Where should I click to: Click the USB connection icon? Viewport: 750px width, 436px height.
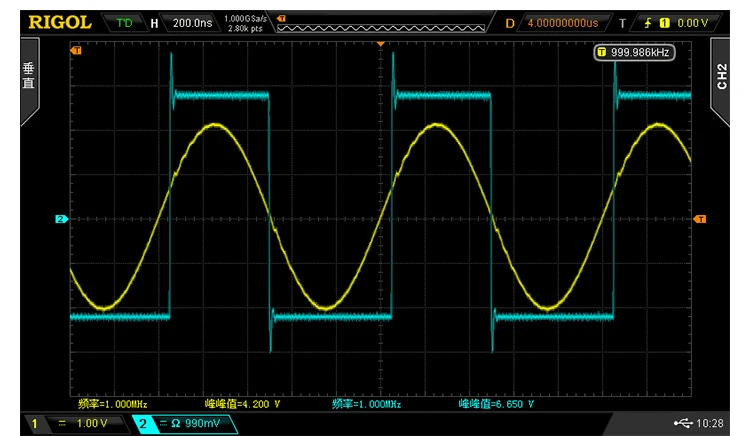(x=683, y=423)
